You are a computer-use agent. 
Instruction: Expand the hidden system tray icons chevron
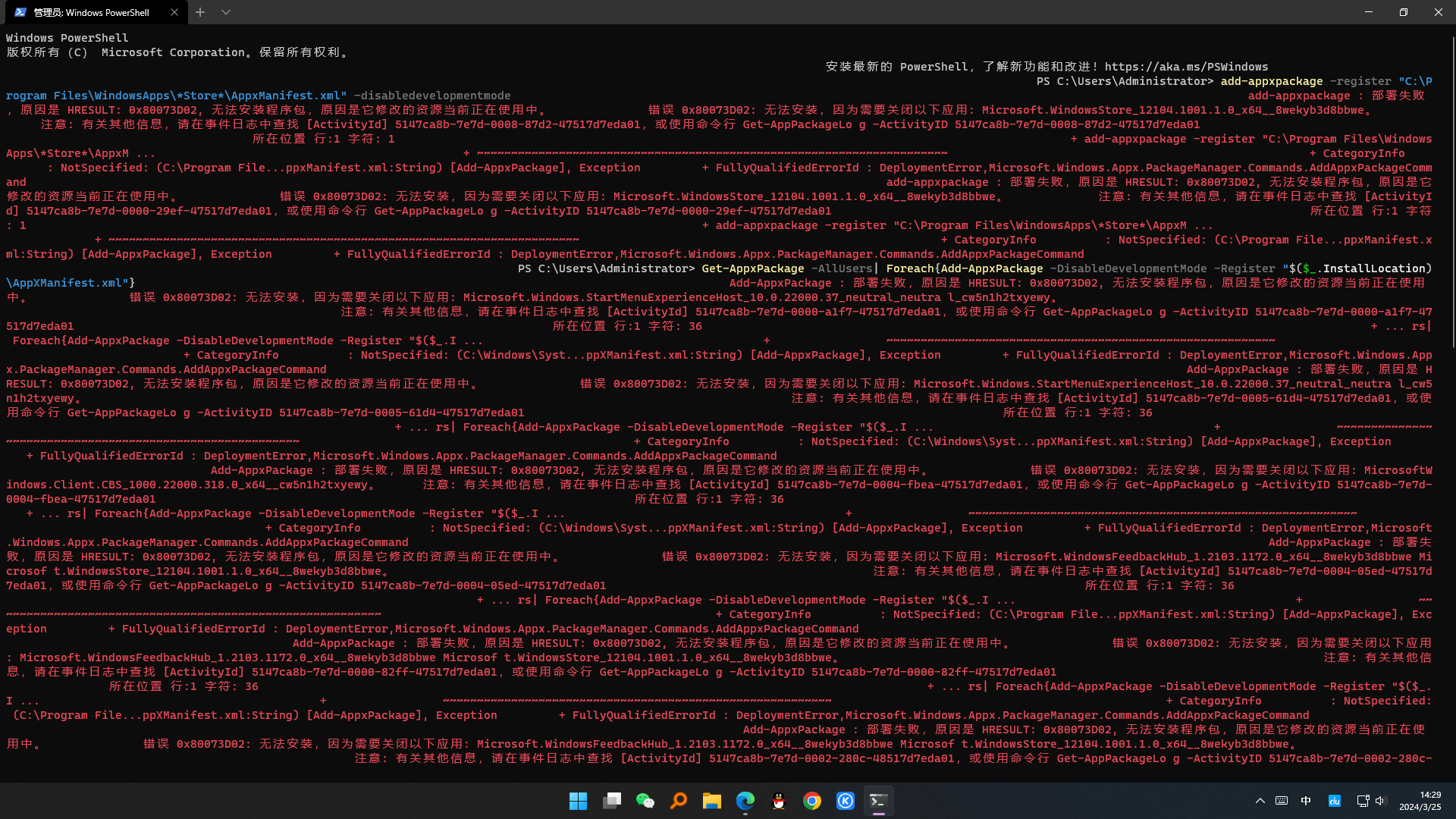coord(1260,801)
